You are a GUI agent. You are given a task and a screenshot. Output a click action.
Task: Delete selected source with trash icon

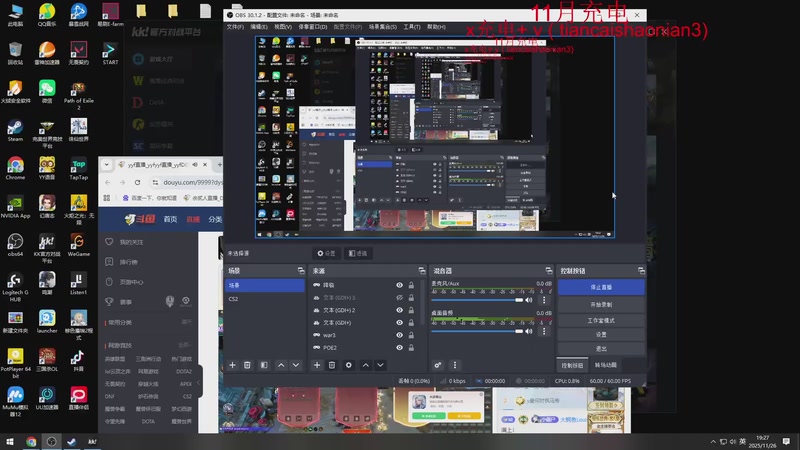(x=332, y=365)
